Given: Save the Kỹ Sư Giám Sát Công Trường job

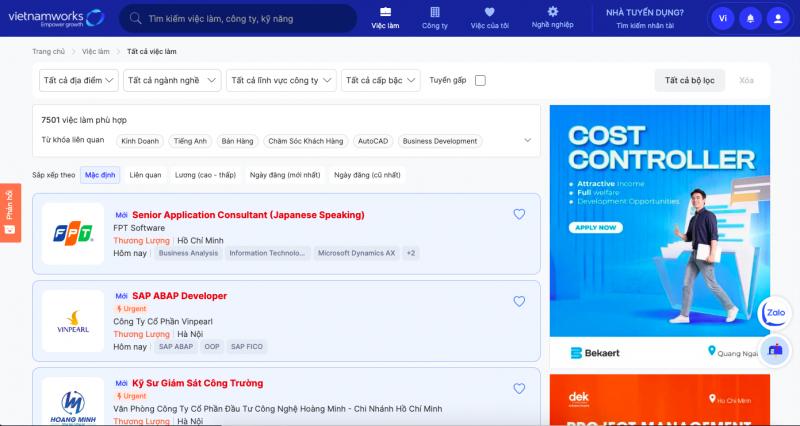Looking at the screenshot, I should (x=519, y=389).
